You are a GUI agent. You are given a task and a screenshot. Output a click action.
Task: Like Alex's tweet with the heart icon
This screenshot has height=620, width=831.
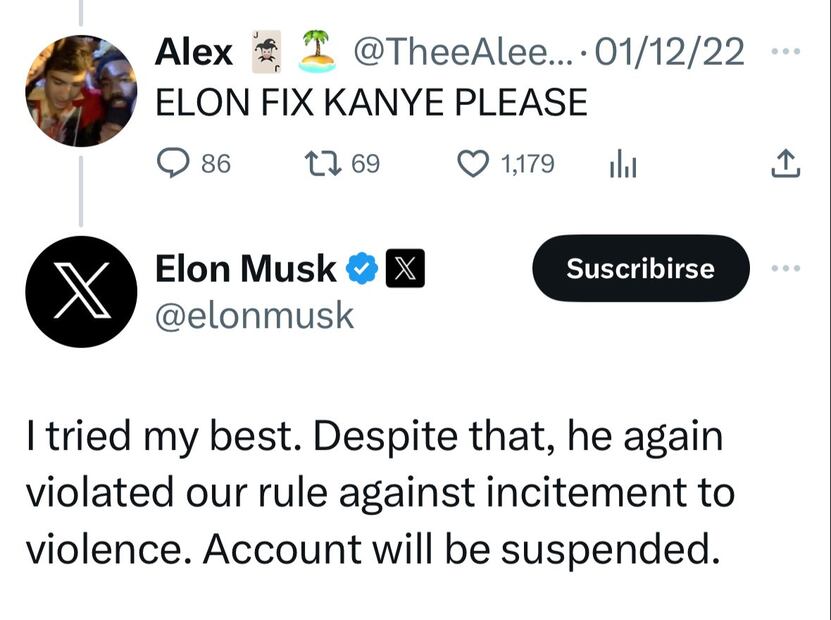coord(472,164)
